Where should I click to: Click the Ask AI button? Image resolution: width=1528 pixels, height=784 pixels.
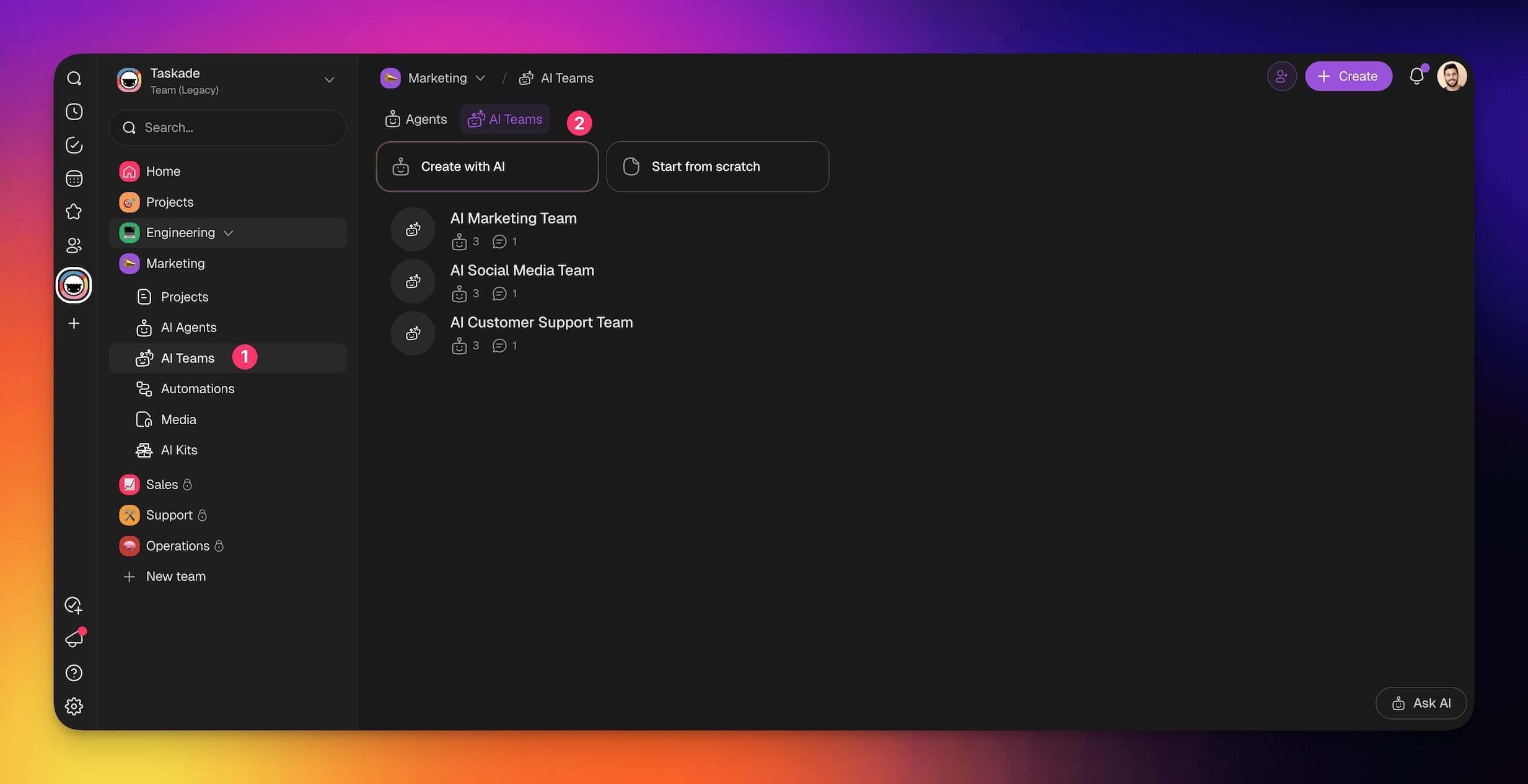pos(1421,703)
